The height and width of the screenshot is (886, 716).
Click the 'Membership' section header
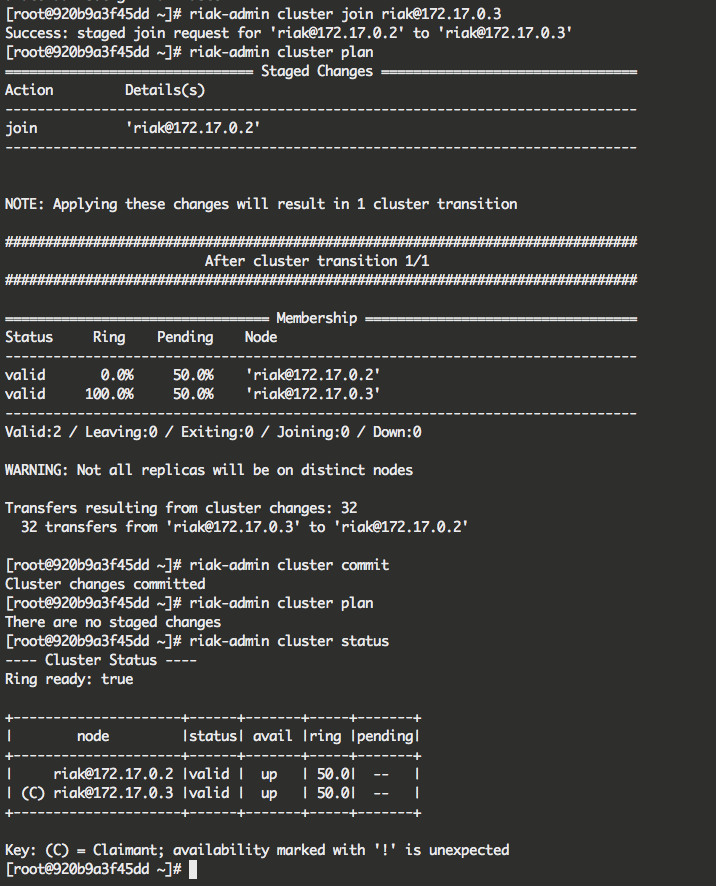coord(316,318)
